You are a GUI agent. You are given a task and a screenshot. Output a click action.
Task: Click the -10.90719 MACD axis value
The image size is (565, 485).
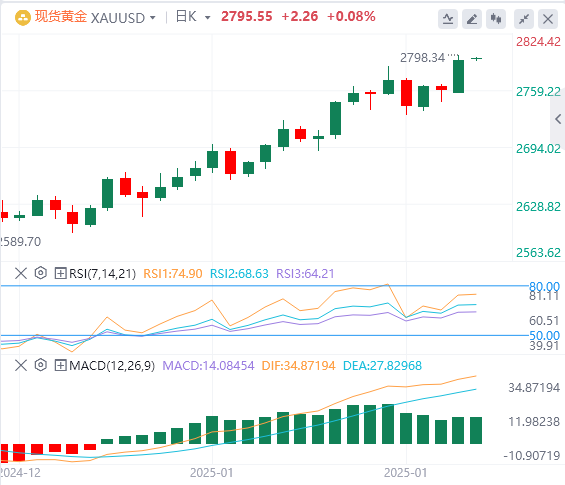click(x=532, y=455)
